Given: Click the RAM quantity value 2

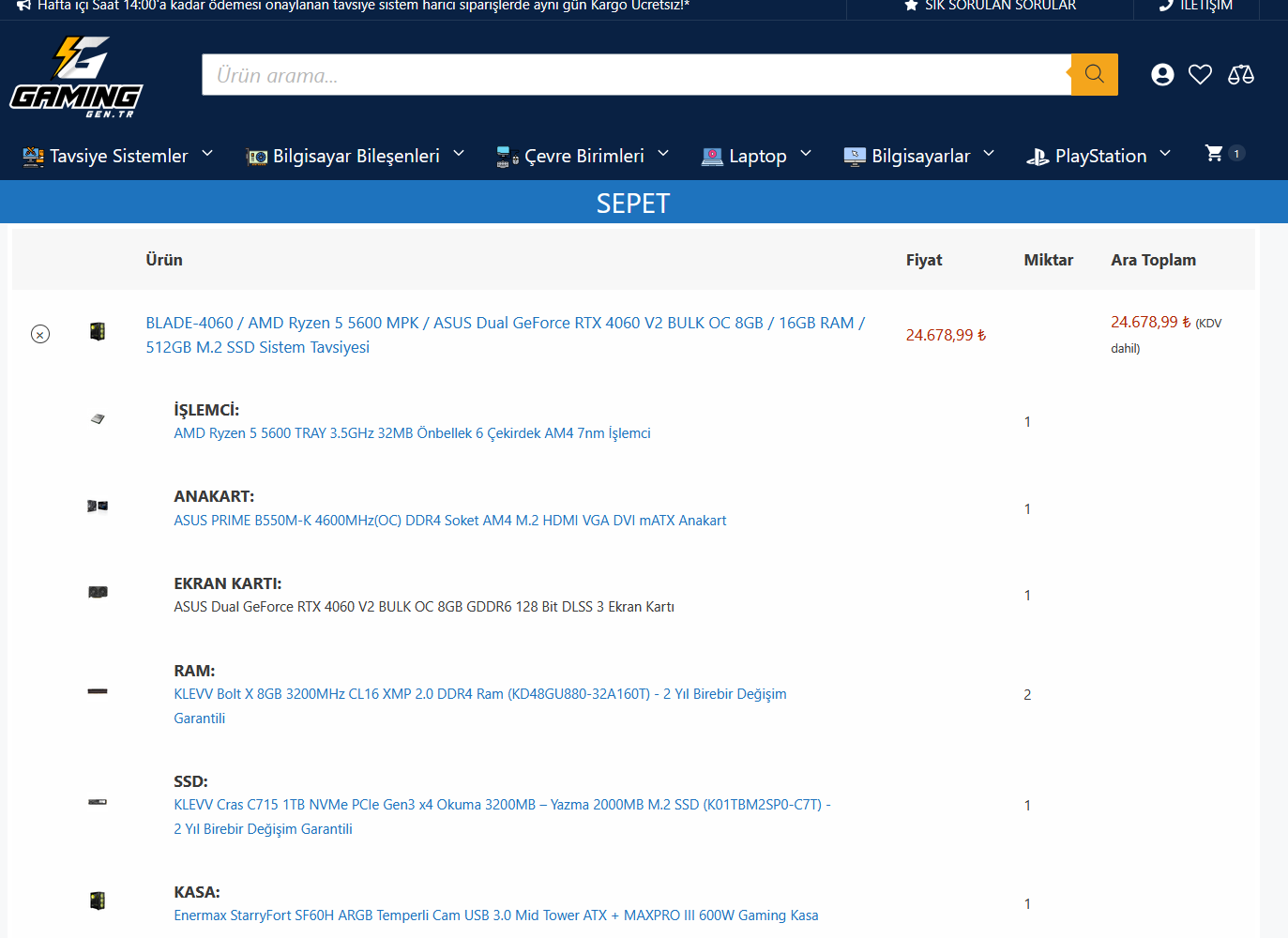Looking at the screenshot, I should (x=1027, y=695).
